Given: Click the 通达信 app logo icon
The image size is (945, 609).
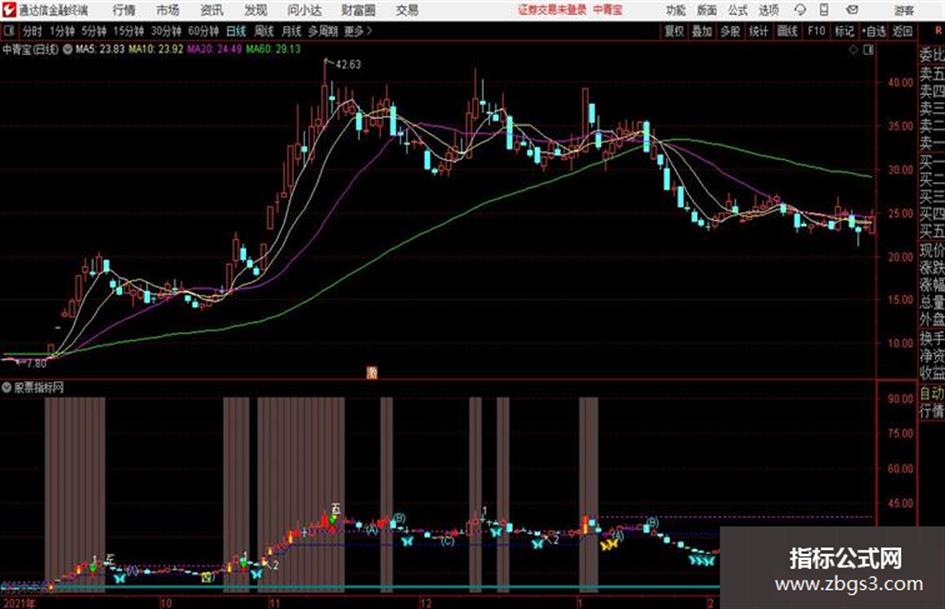Looking at the screenshot, I should [9, 10].
